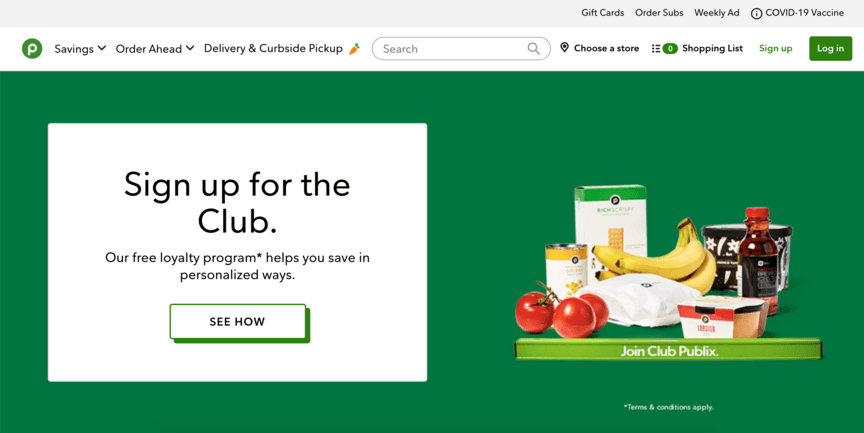
Task: Expand the Order Ahead dropdown
Action: coord(155,48)
